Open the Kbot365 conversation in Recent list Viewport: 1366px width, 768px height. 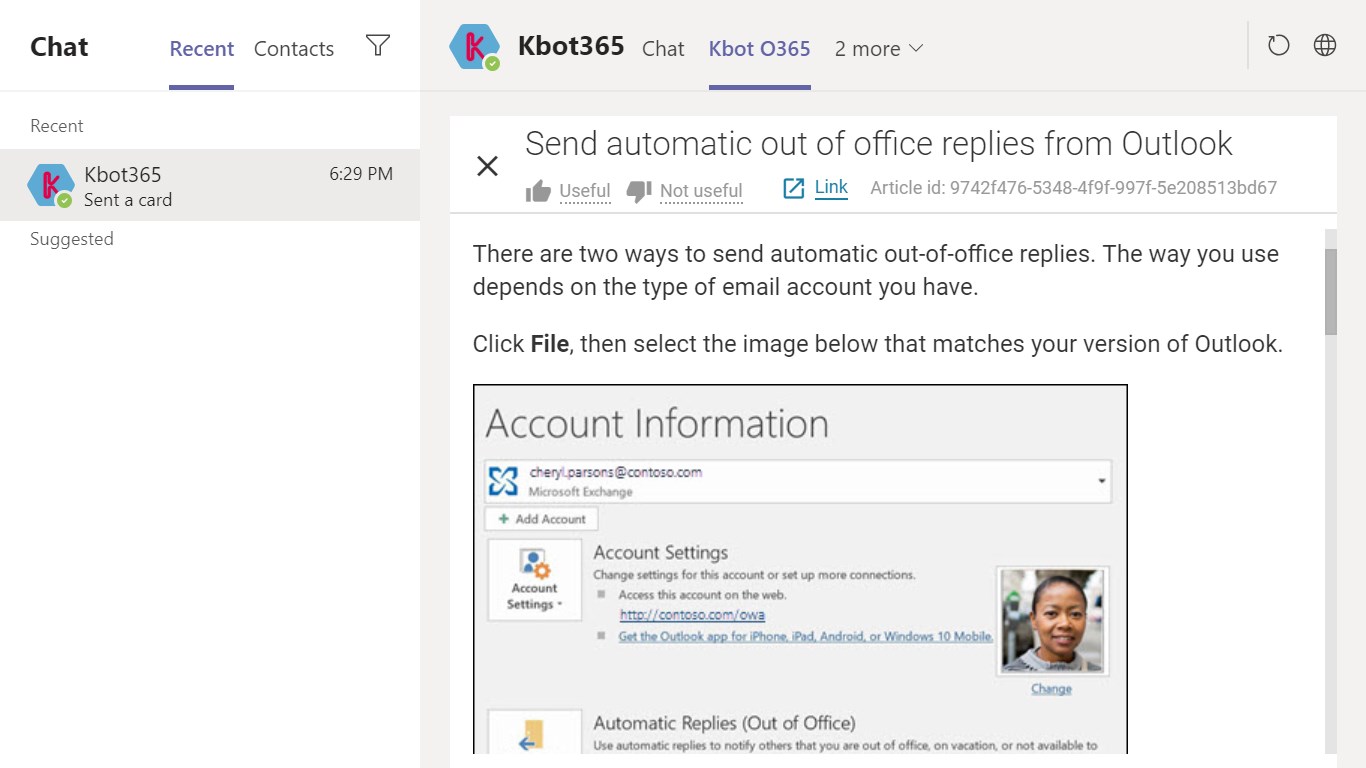[x=210, y=186]
